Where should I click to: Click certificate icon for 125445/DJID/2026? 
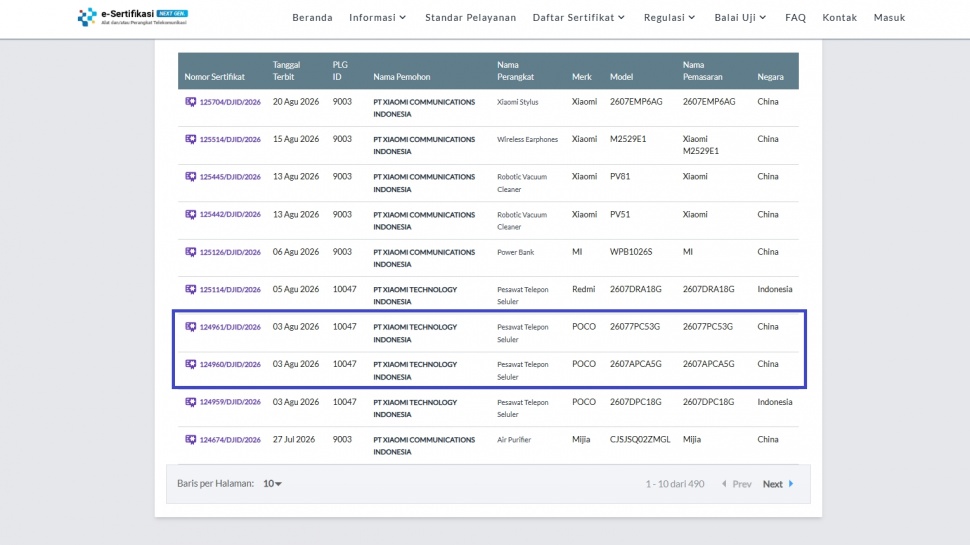pyautogui.click(x=191, y=177)
